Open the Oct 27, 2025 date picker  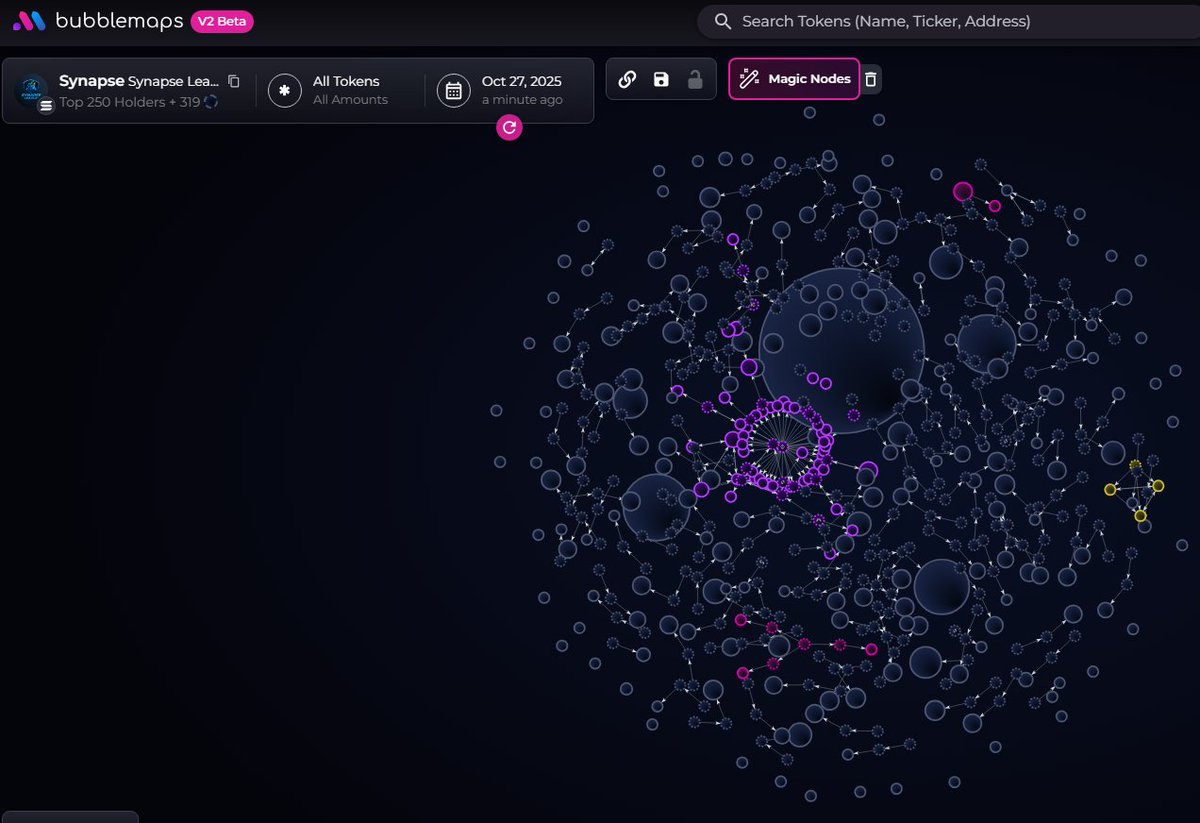tap(521, 90)
